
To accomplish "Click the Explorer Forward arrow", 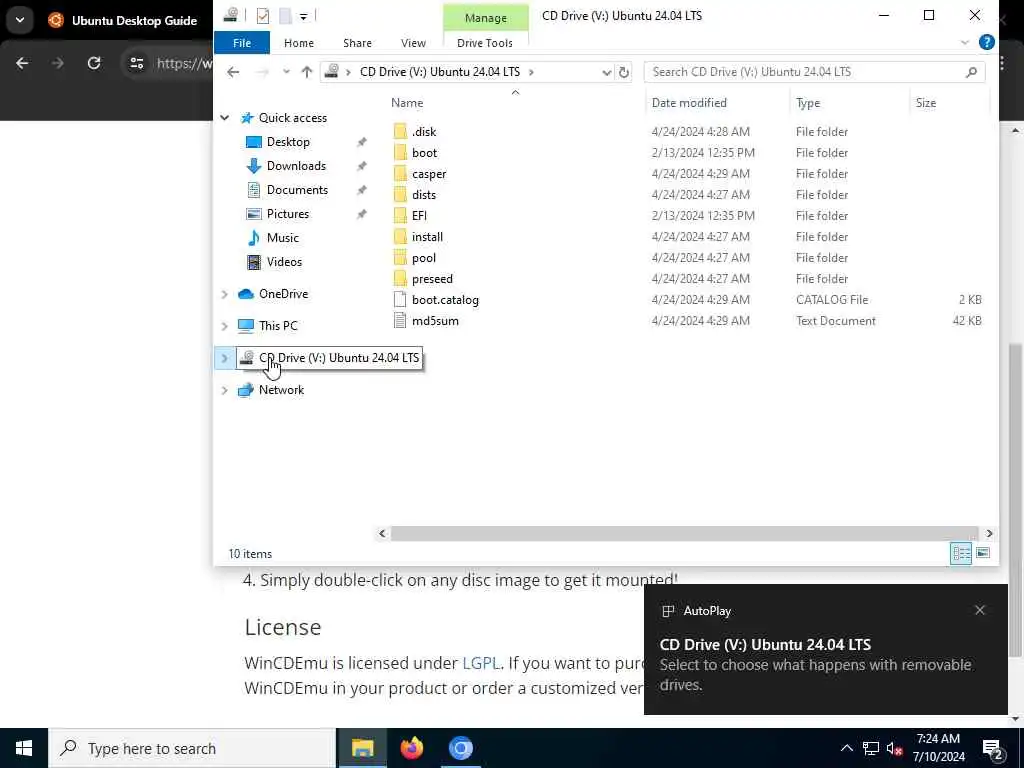I will click(263, 72).
